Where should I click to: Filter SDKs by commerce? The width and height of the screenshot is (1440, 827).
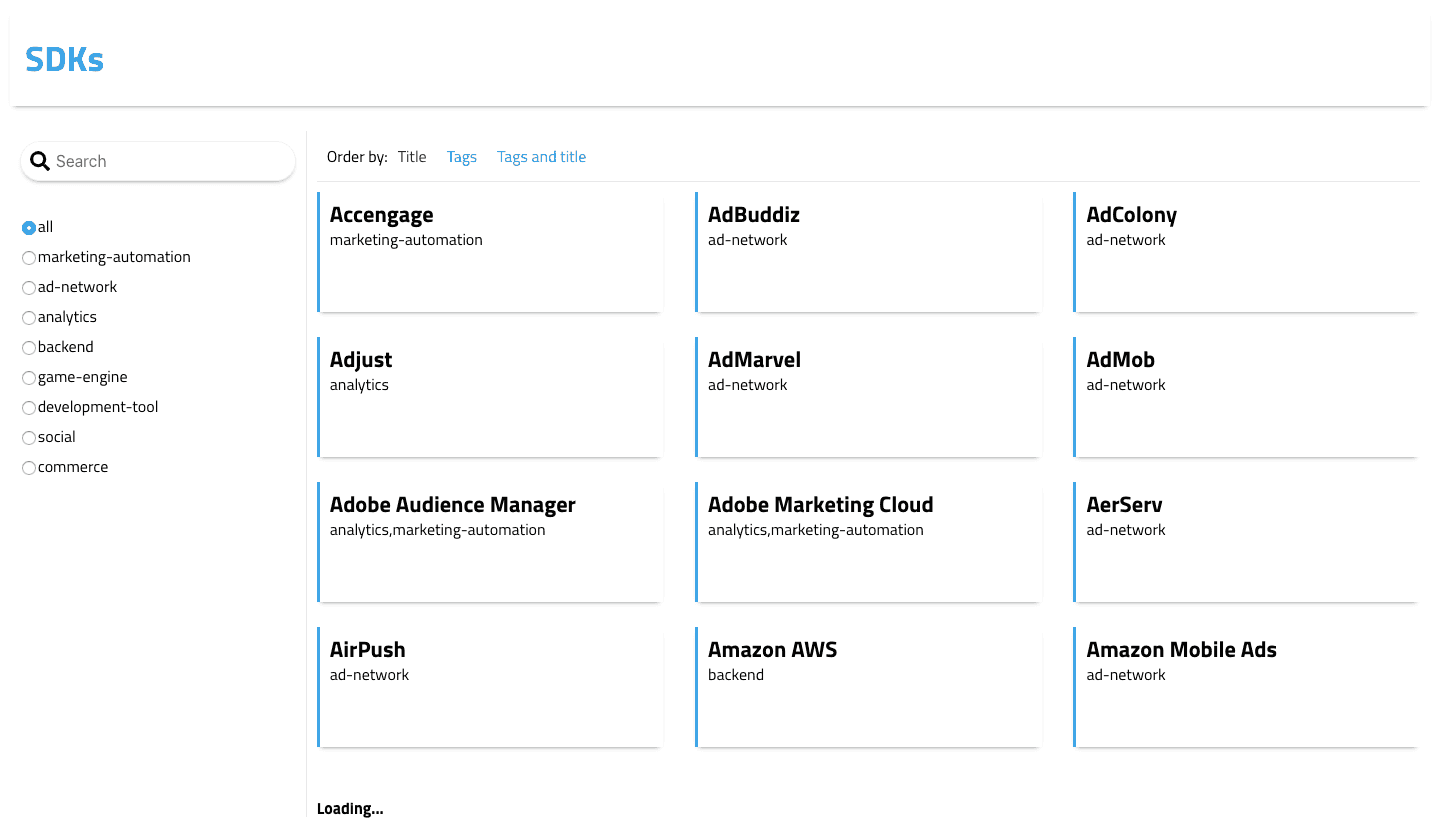(x=29, y=468)
